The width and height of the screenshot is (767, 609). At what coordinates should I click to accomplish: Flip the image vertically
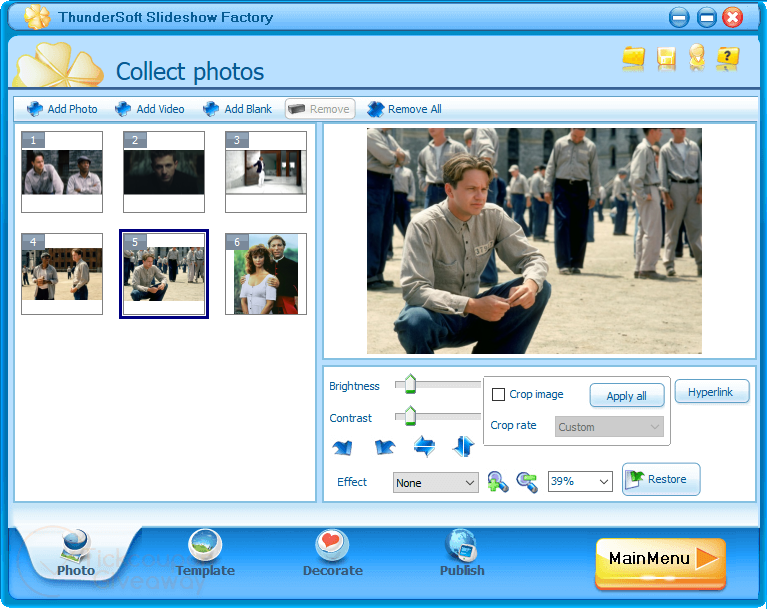tap(463, 446)
